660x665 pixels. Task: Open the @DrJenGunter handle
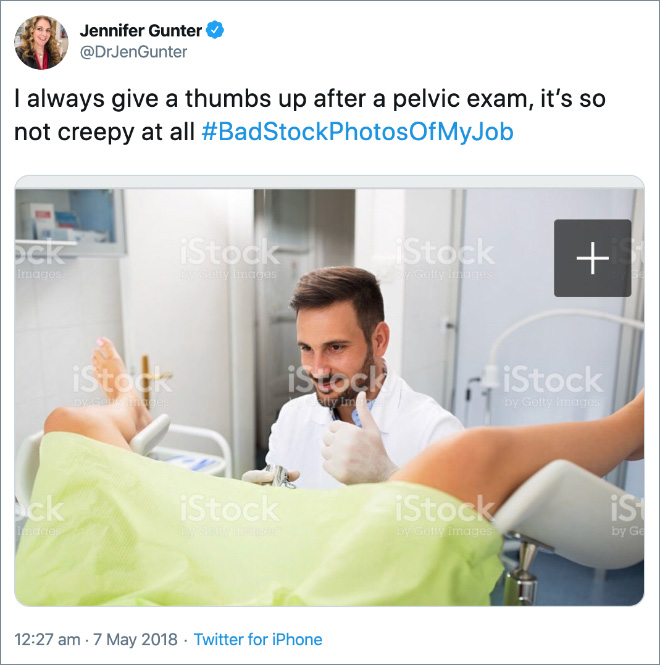133,52
